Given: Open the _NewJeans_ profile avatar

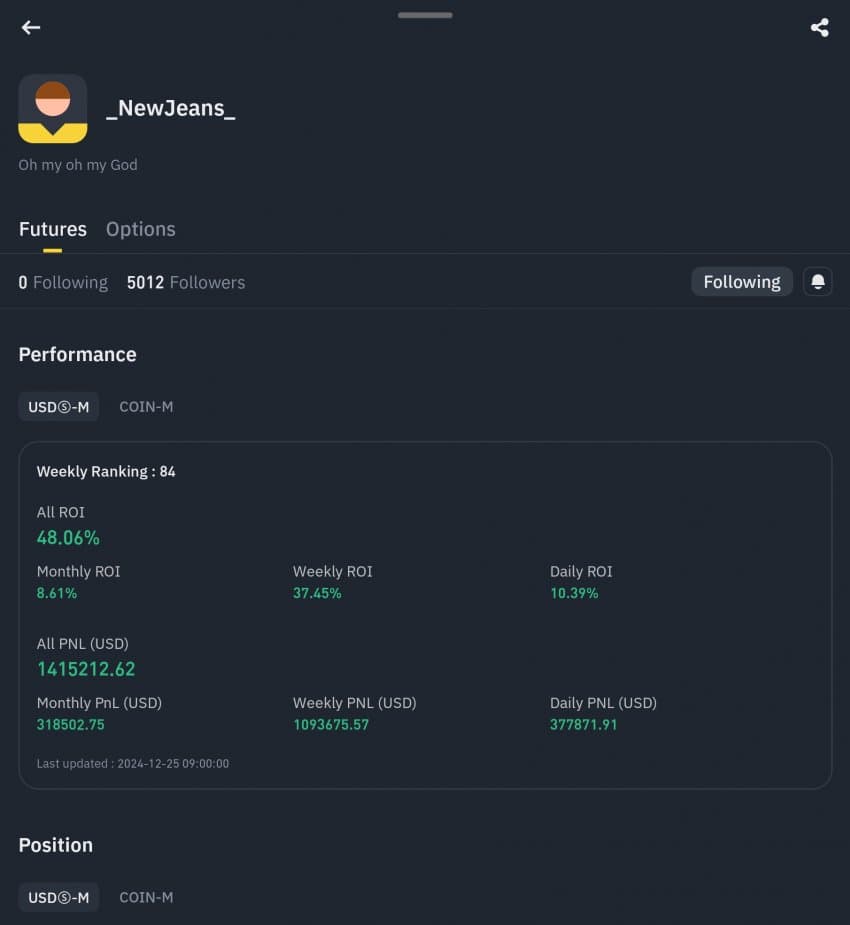Looking at the screenshot, I should 53,108.
